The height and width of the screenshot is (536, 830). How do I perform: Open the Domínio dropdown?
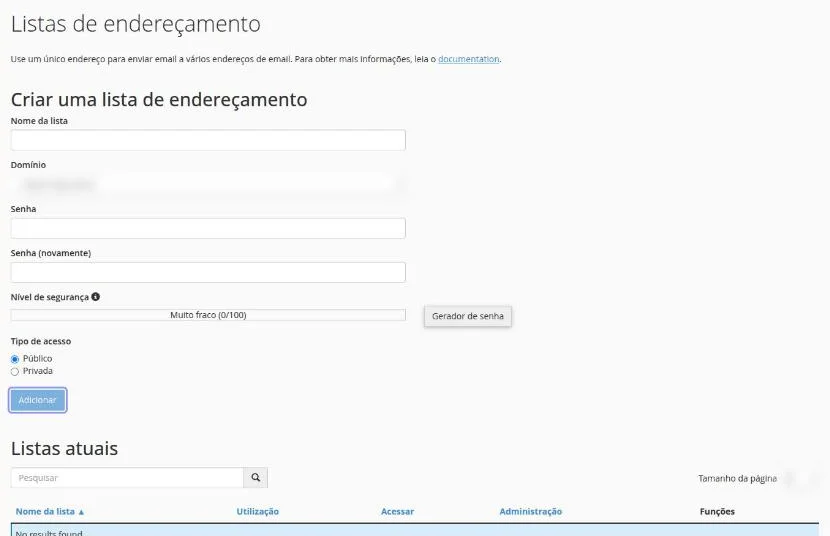(x=208, y=184)
